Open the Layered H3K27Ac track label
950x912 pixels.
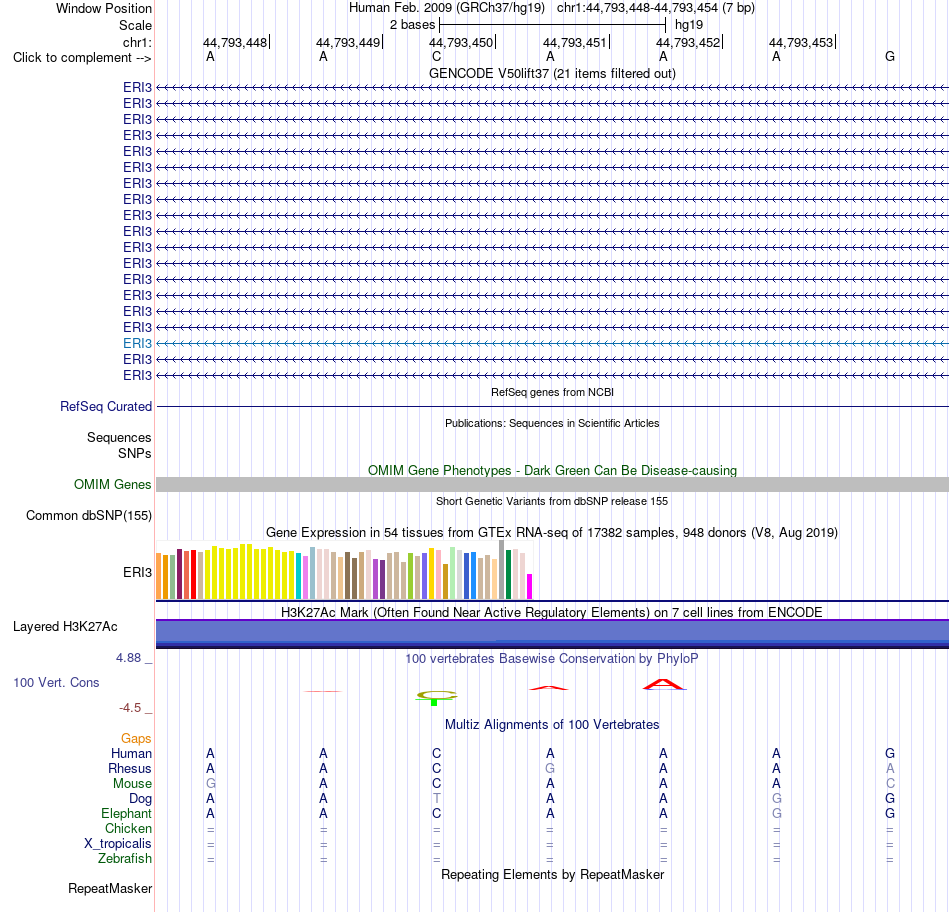pos(65,627)
